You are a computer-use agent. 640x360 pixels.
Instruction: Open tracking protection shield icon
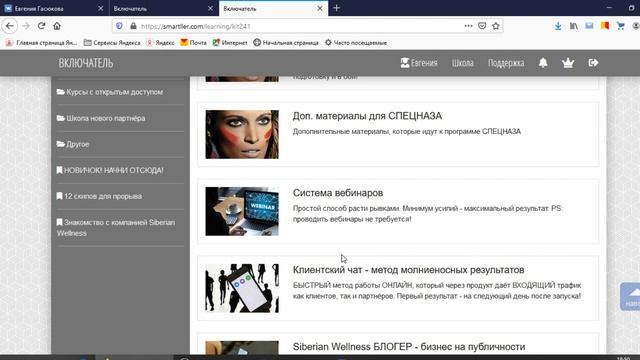pos(119,26)
